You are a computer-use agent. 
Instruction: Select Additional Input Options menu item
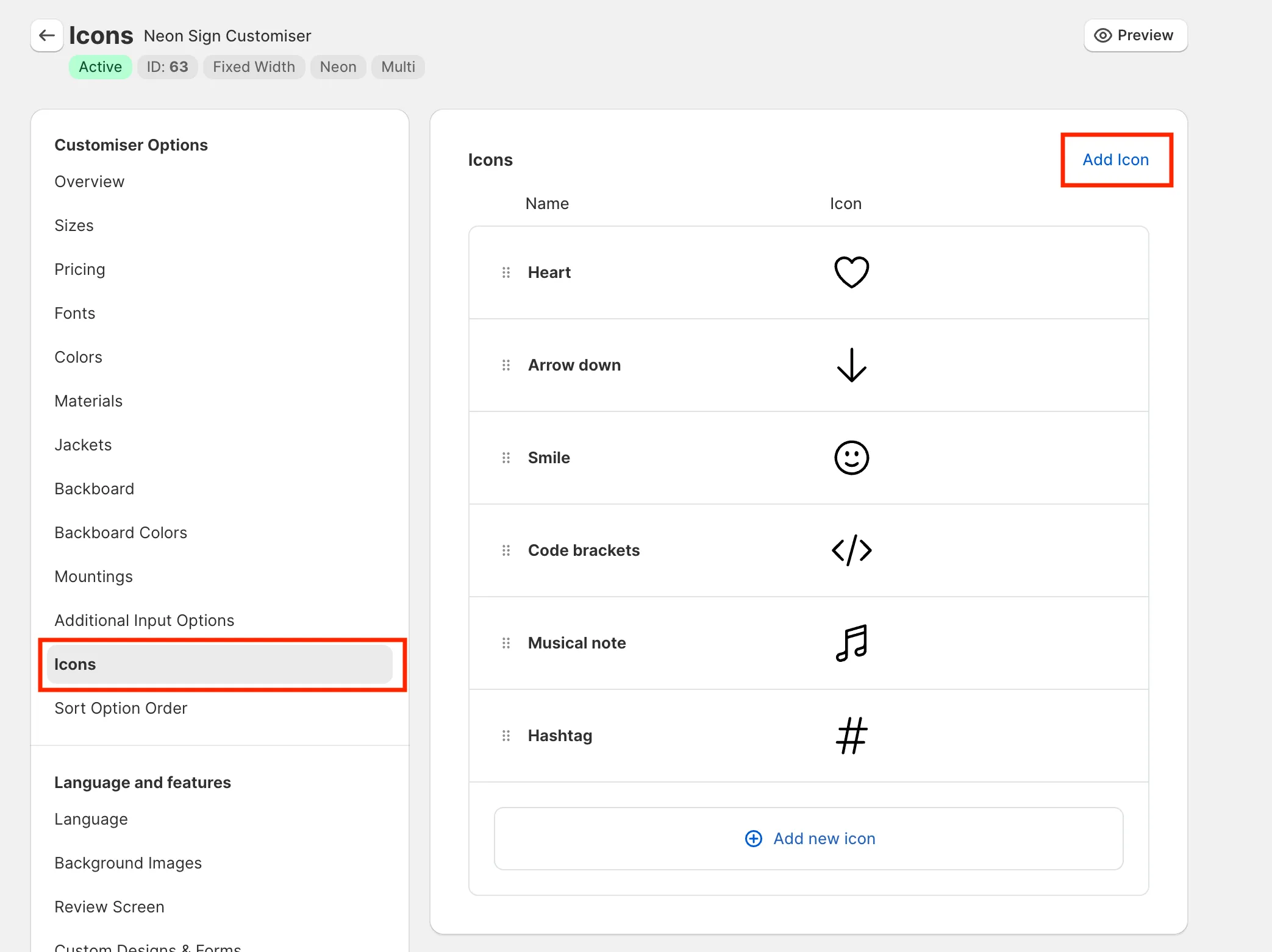(x=145, y=620)
